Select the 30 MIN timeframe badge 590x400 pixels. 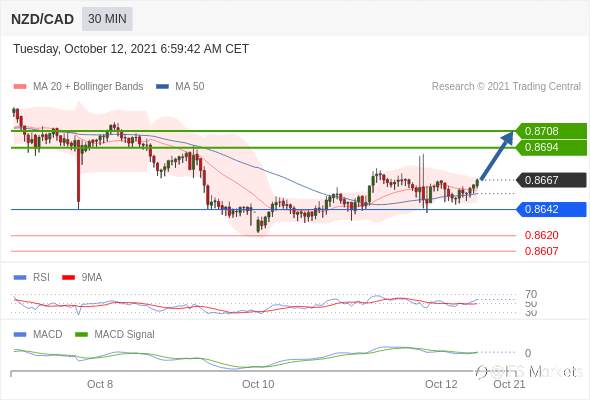click(x=107, y=18)
